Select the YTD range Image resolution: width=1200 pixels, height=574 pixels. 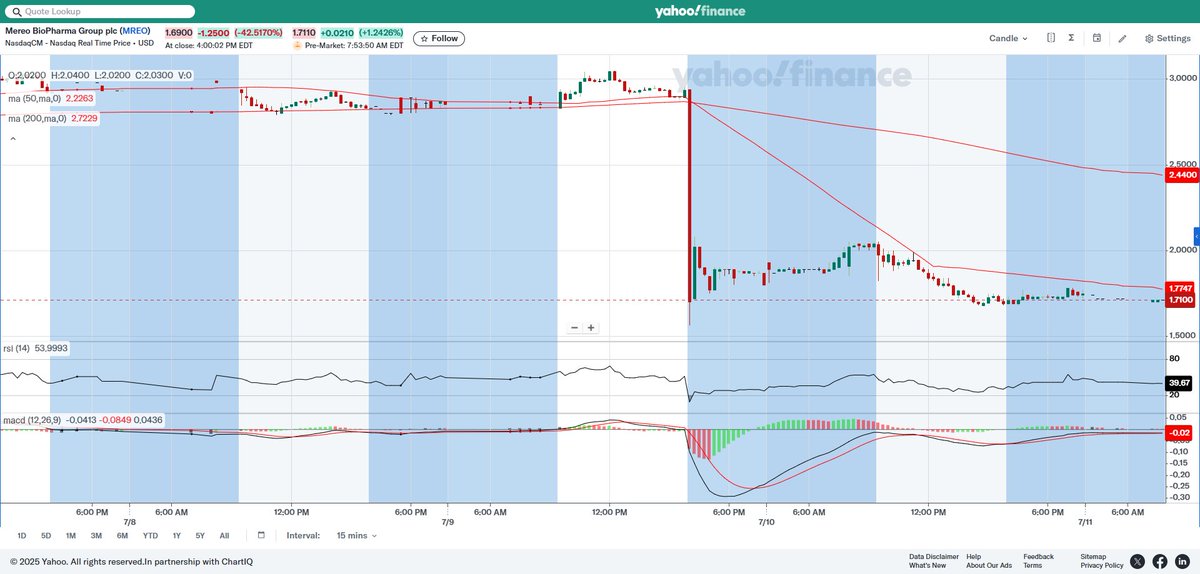pos(150,536)
